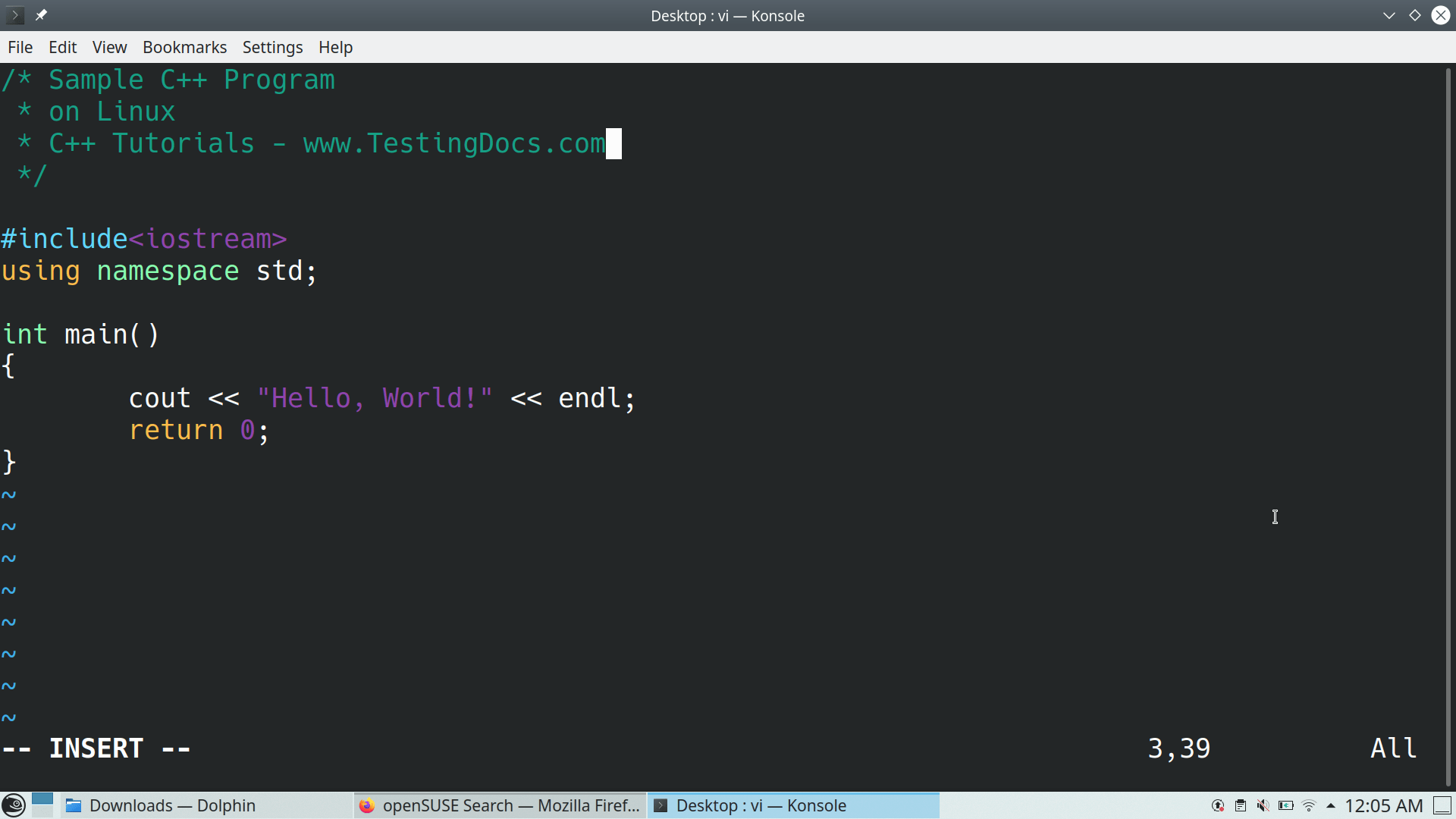Expand hidden system tray icons arrow
This screenshot has width=1456, height=819.
click(x=1332, y=805)
